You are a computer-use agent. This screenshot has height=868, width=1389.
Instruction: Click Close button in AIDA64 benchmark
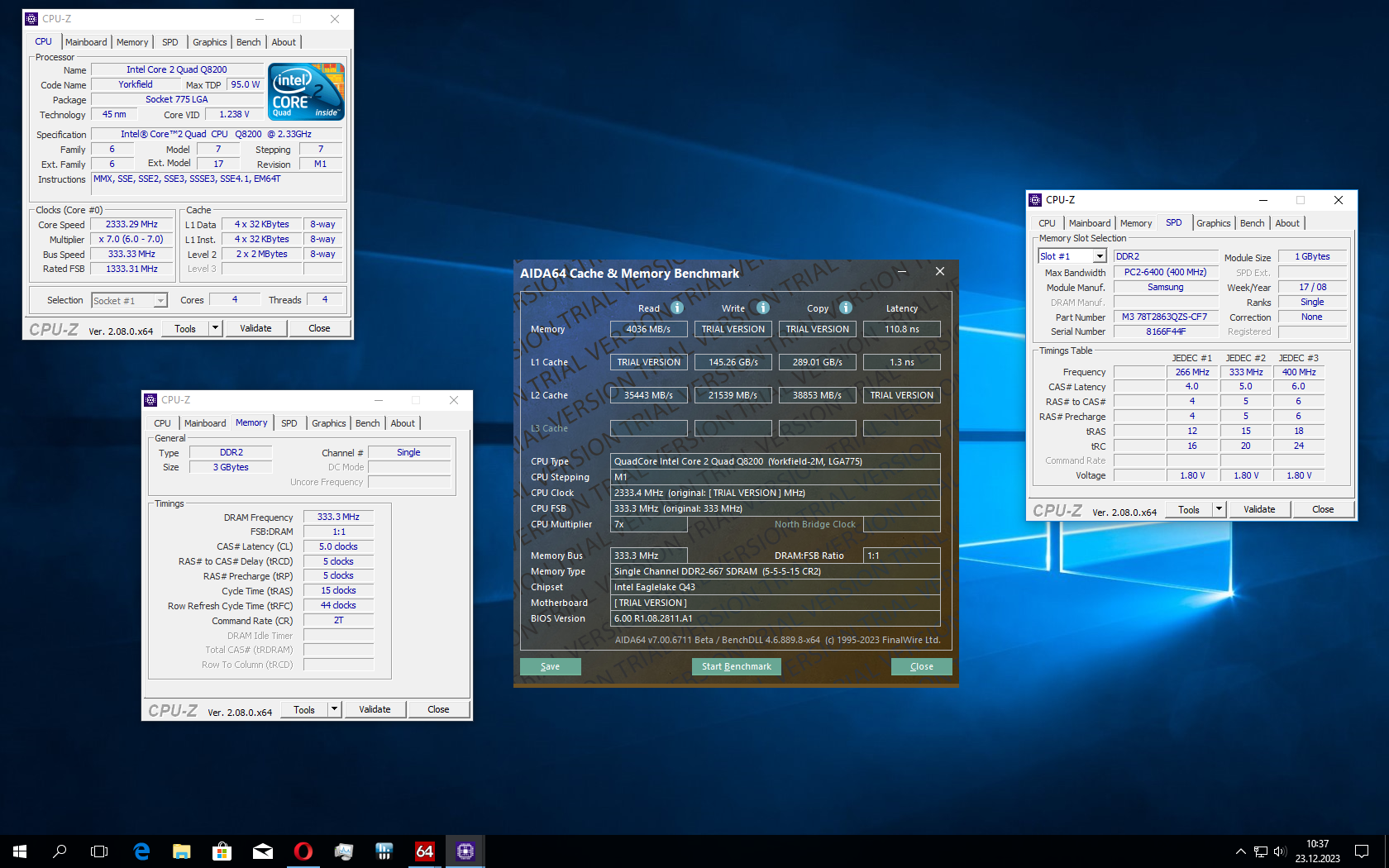click(x=921, y=666)
